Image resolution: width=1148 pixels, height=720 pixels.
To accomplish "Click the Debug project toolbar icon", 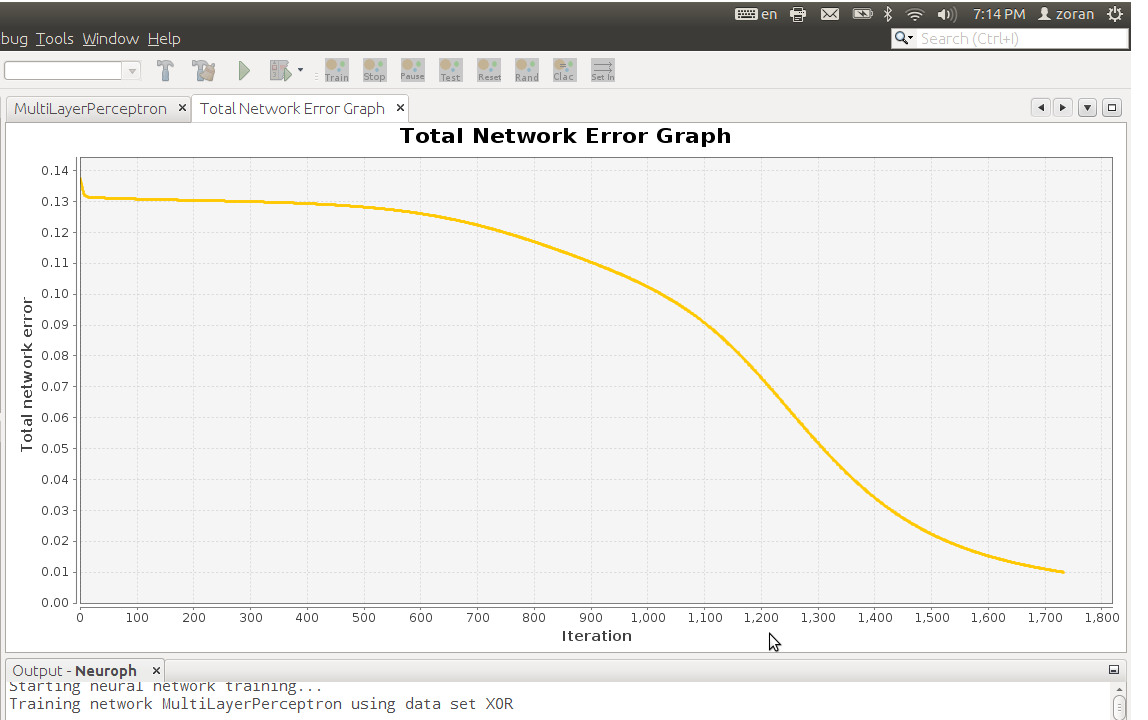I will (280, 70).
